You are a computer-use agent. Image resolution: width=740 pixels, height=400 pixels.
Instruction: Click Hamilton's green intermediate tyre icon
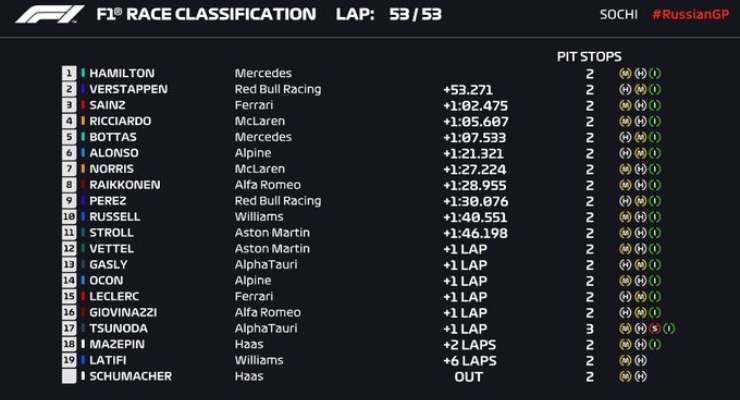(x=655, y=73)
